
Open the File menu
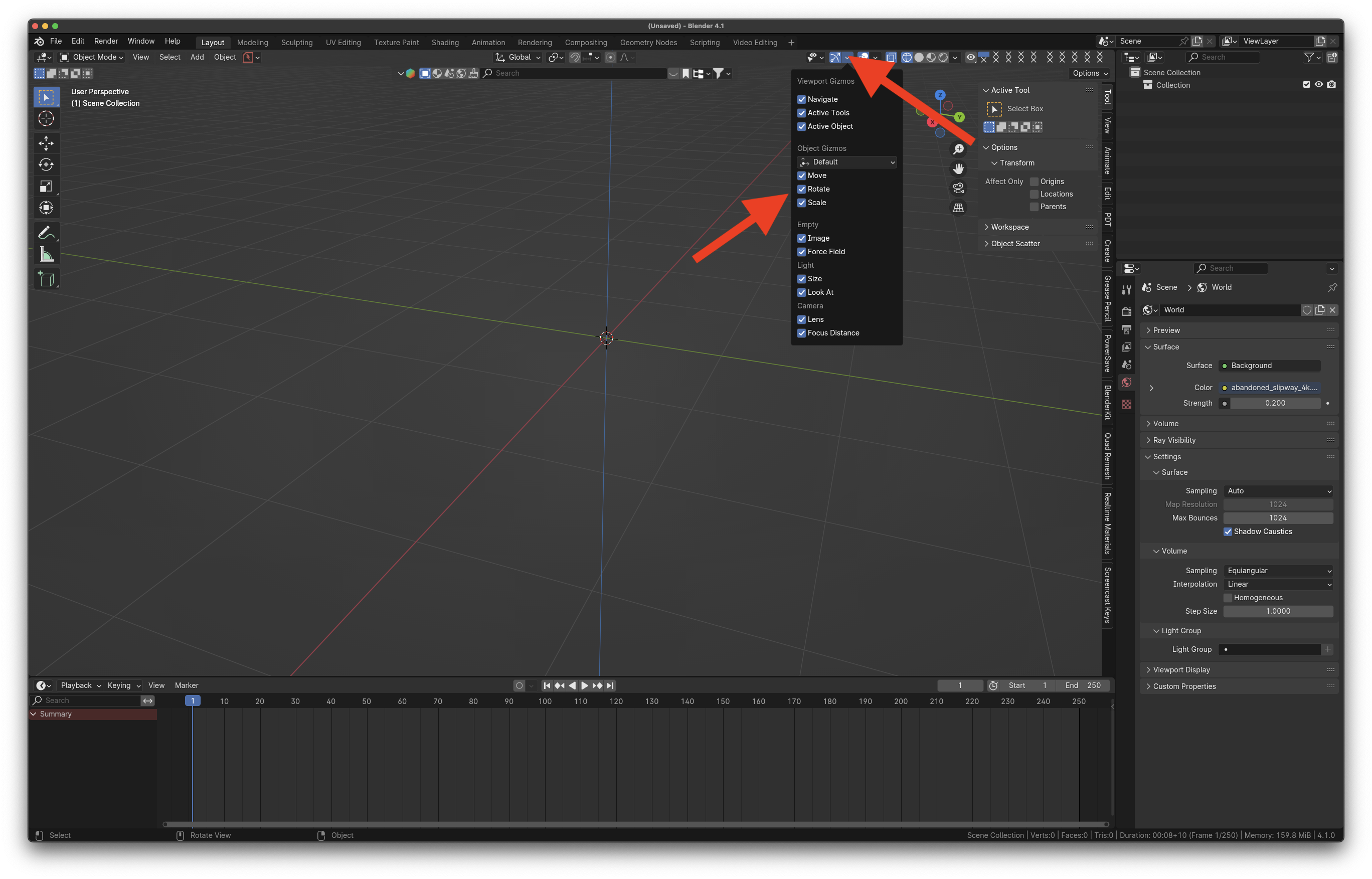pyautogui.click(x=55, y=41)
